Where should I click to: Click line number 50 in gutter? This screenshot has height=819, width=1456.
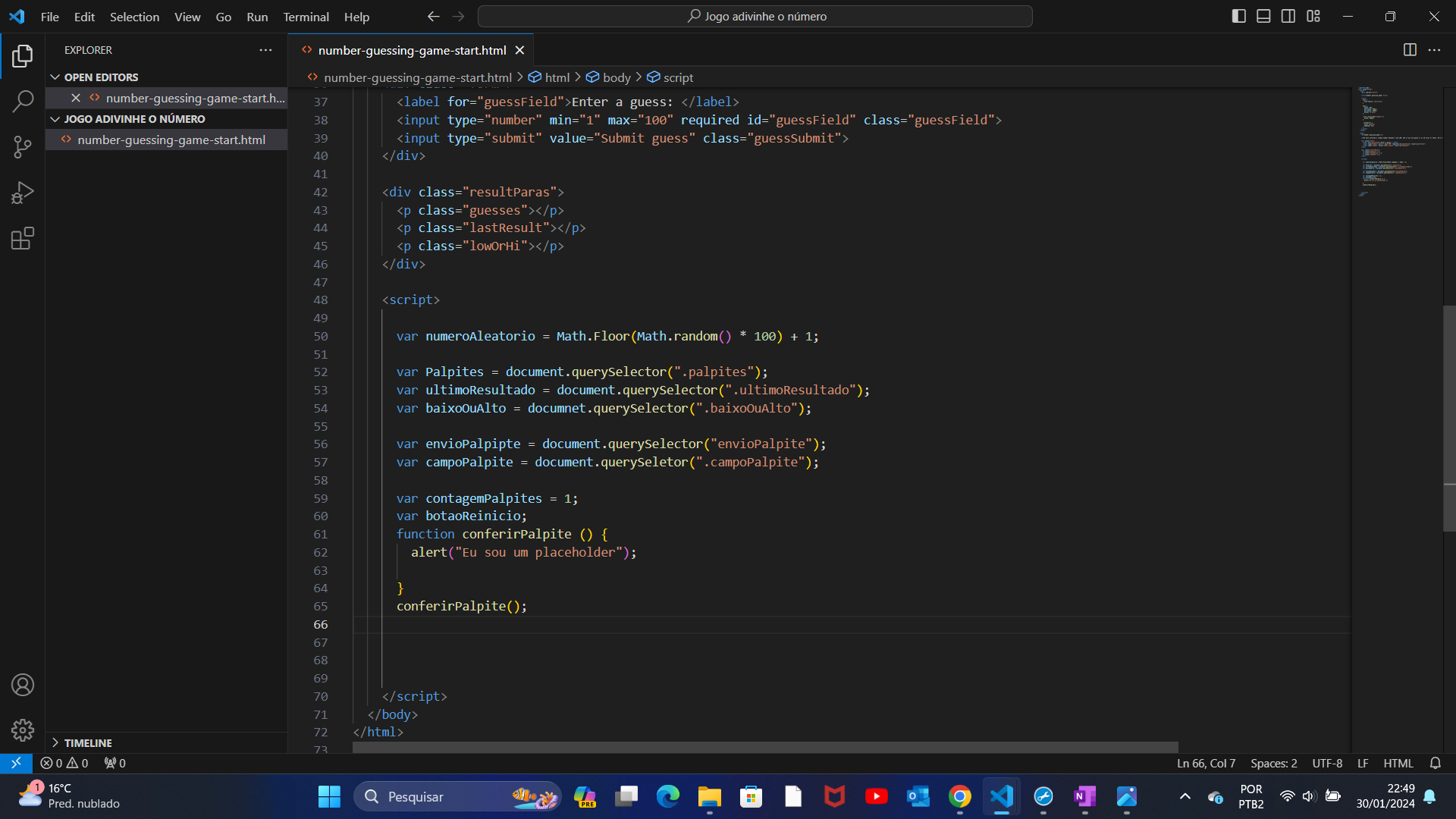tap(321, 336)
